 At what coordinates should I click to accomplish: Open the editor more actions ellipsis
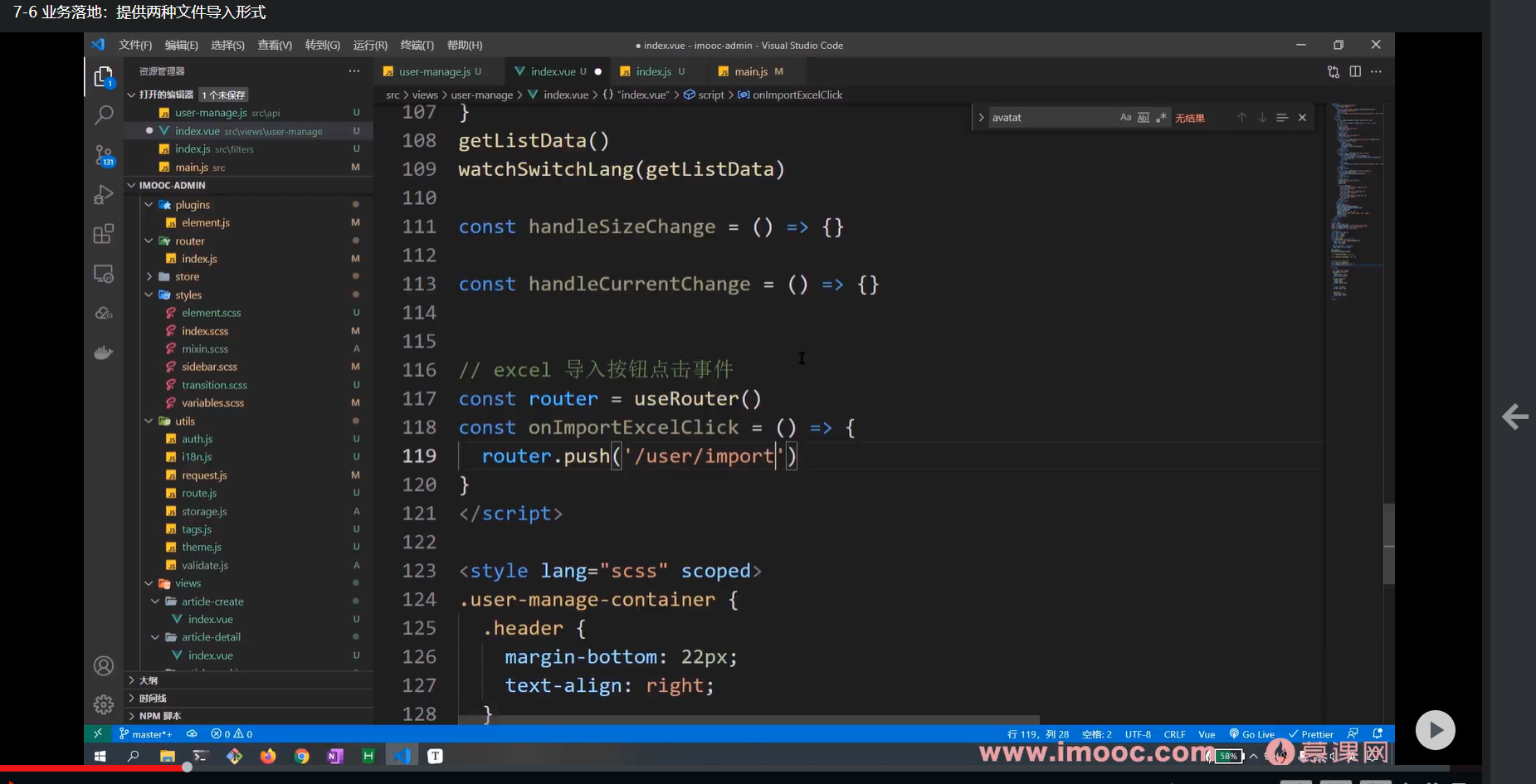click(1377, 72)
